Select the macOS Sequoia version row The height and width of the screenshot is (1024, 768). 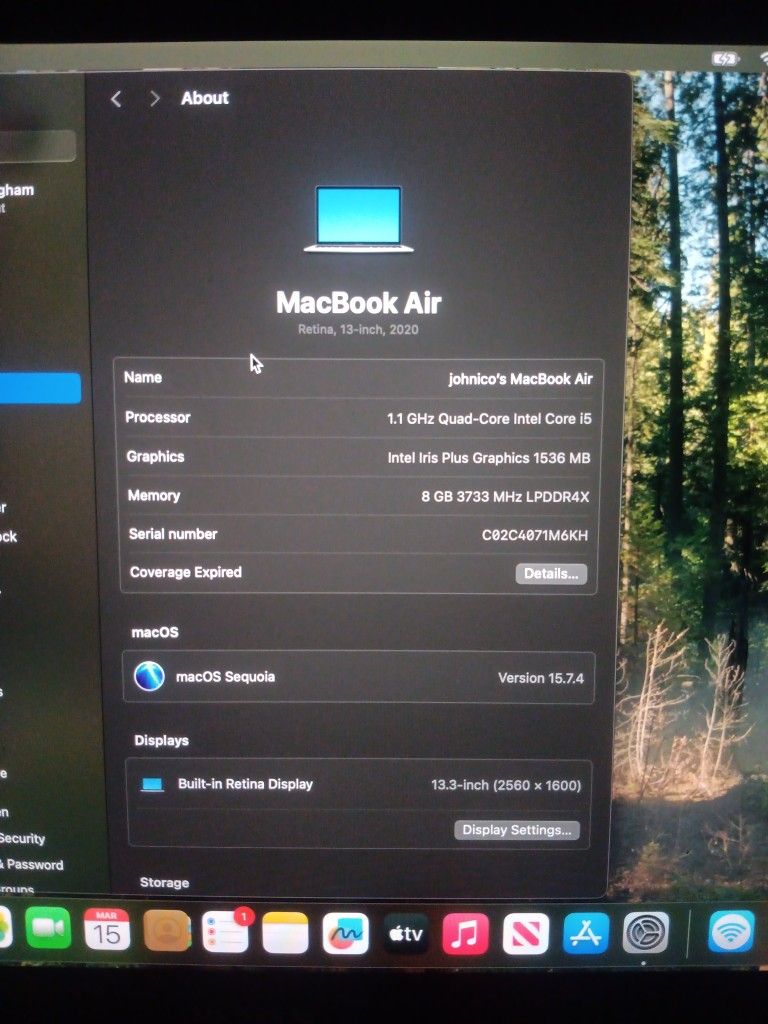359,677
